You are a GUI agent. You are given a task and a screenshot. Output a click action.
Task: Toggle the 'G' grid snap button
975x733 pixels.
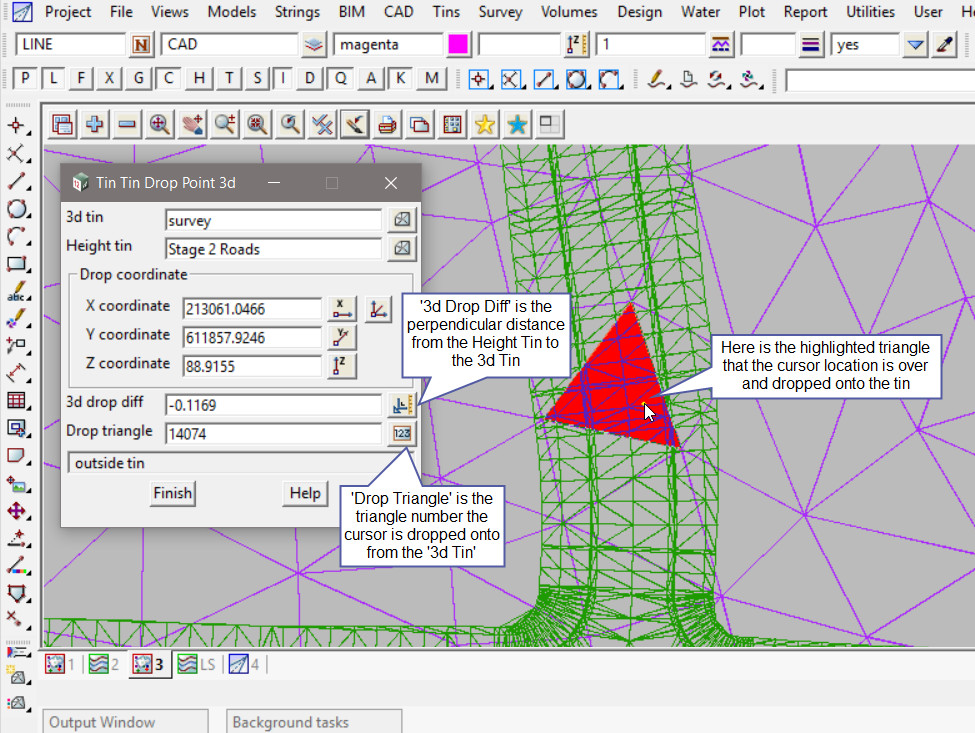[139, 79]
